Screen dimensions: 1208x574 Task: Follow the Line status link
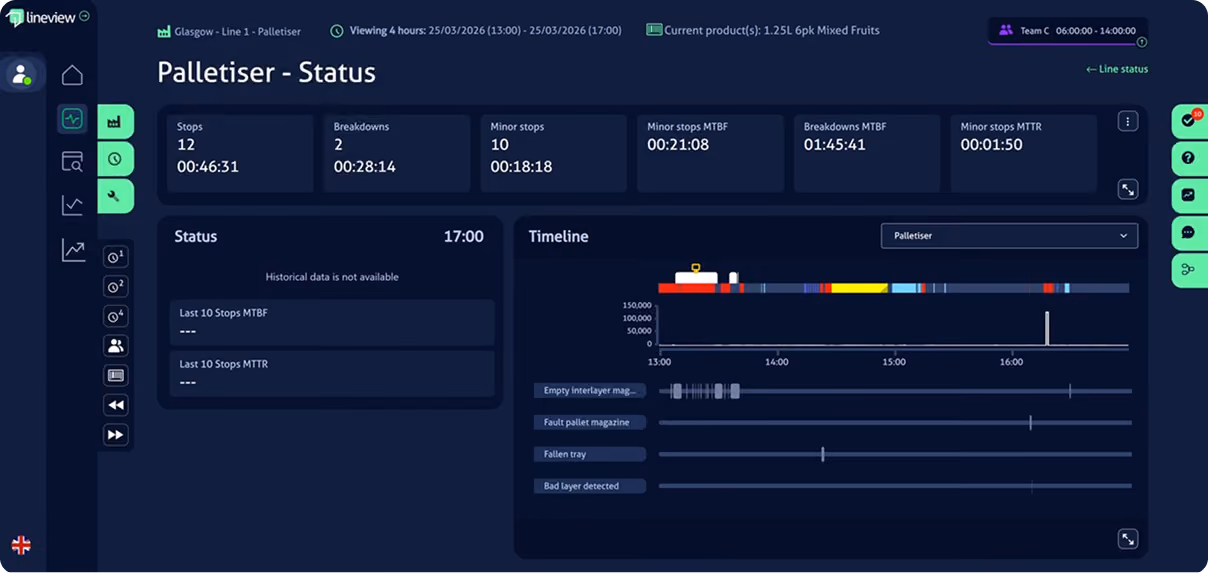[x=1117, y=69]
